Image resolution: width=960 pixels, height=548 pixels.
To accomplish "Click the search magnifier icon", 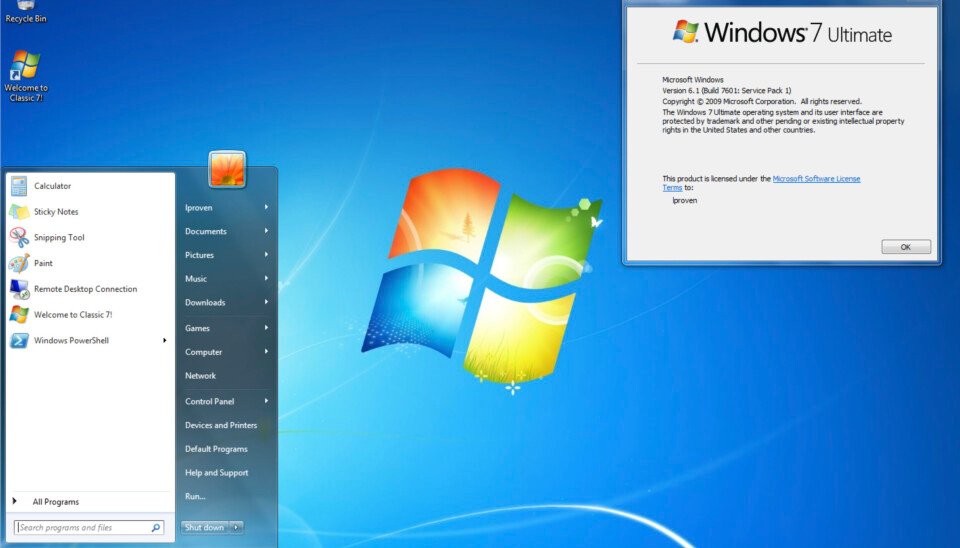I will [x=156, y=527].
